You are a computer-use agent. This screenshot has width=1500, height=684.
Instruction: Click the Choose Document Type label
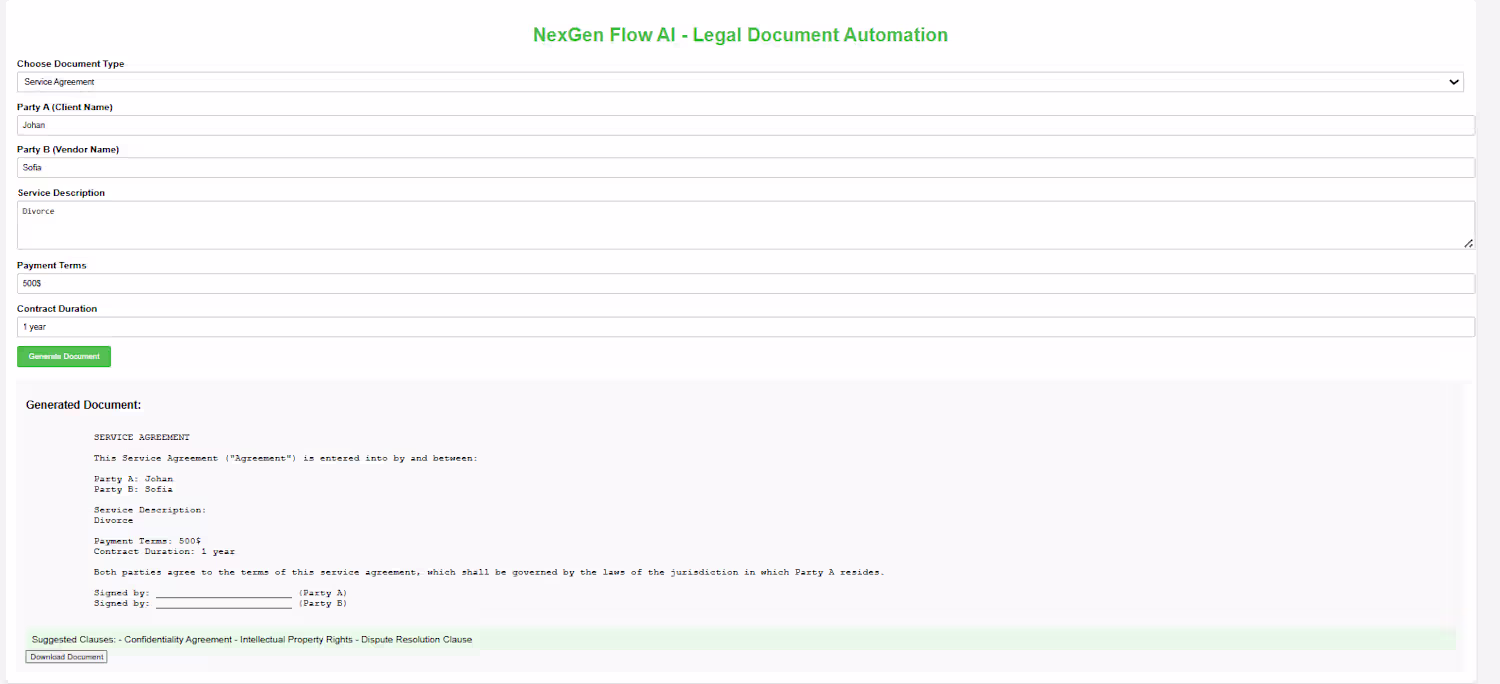[71, 64]
